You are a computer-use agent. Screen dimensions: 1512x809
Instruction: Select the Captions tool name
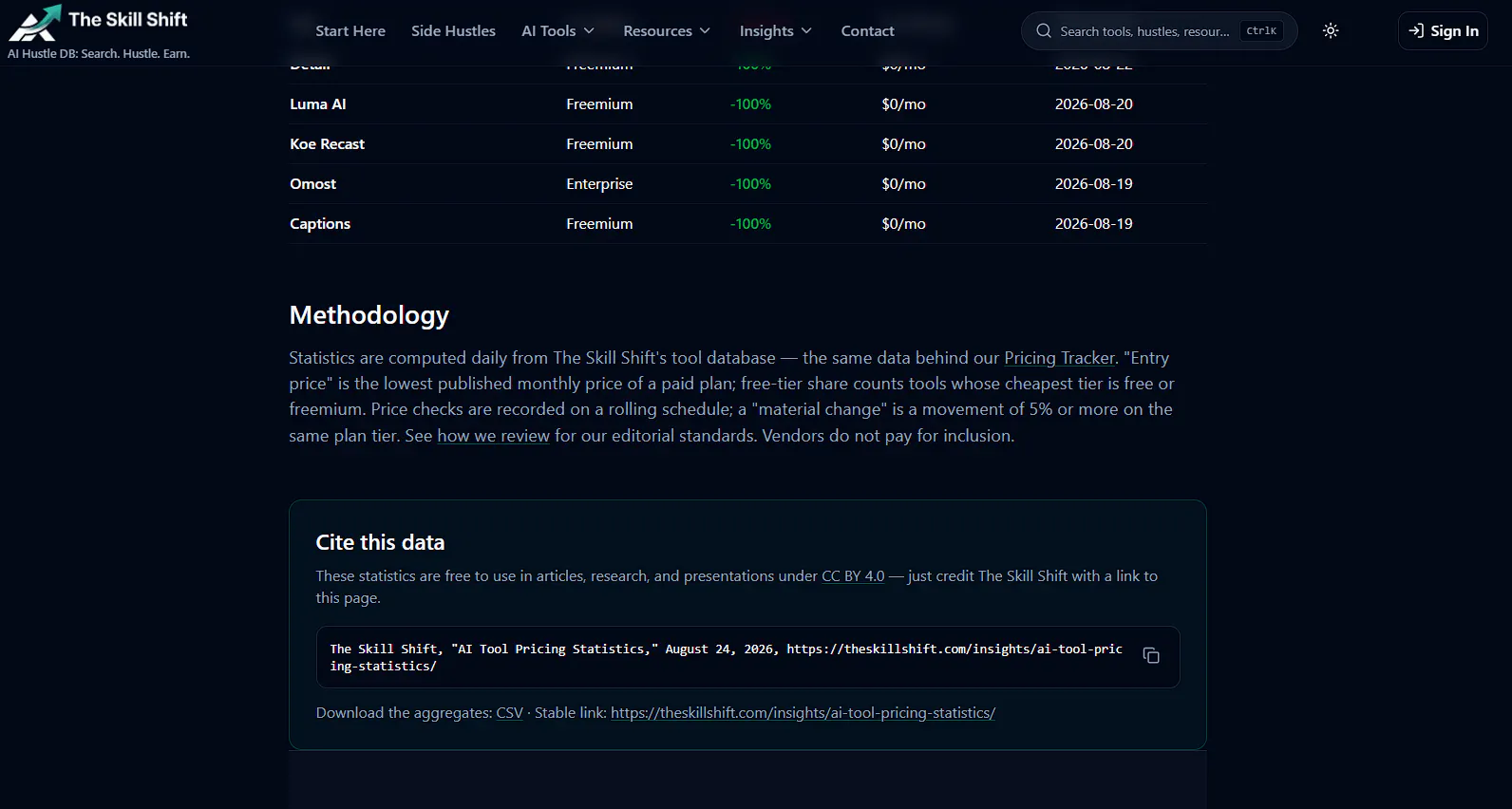pos(320,224)
